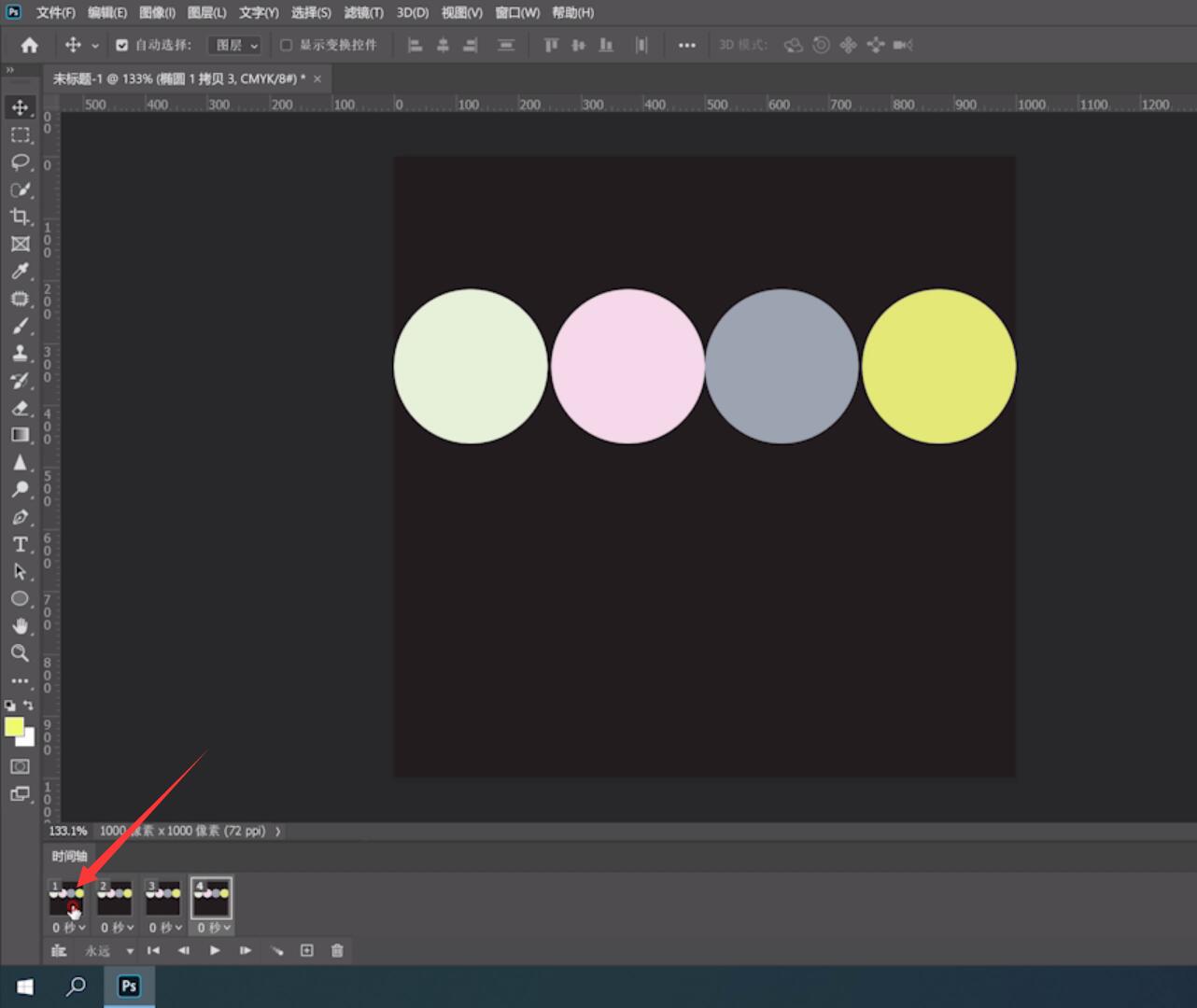Viewport: 1197px width, 1008px height.
Task: Align horizontal centers icon in options bar
Action: (x=443, y=45)
